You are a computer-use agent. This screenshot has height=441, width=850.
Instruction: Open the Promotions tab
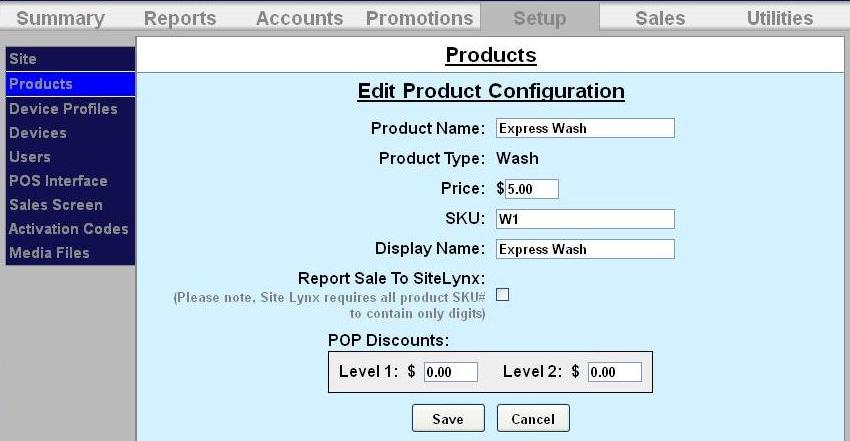coord(419,18)
